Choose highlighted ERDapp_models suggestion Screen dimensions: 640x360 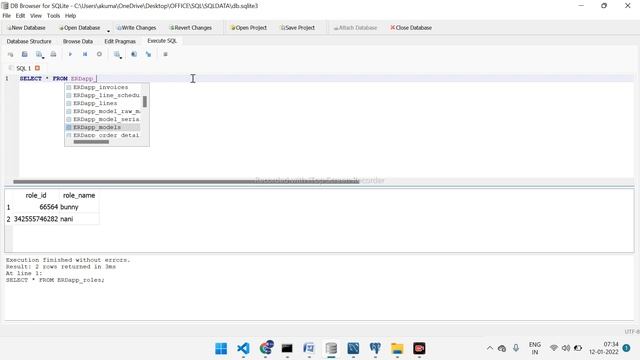pyautogui.click(x=103, y=127)
